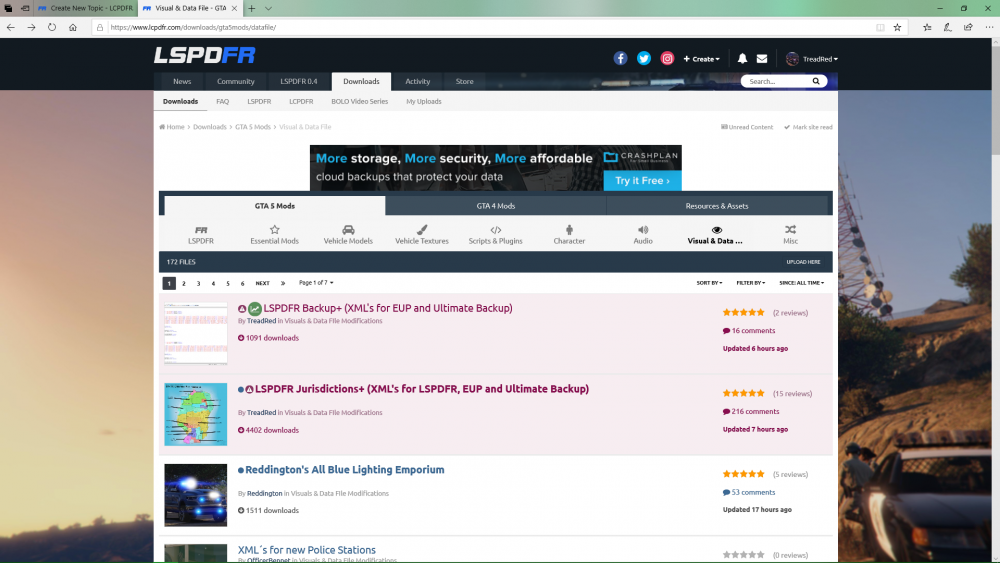Open the Filter By dropdown
1000x563 pixels.
[751, 282]
